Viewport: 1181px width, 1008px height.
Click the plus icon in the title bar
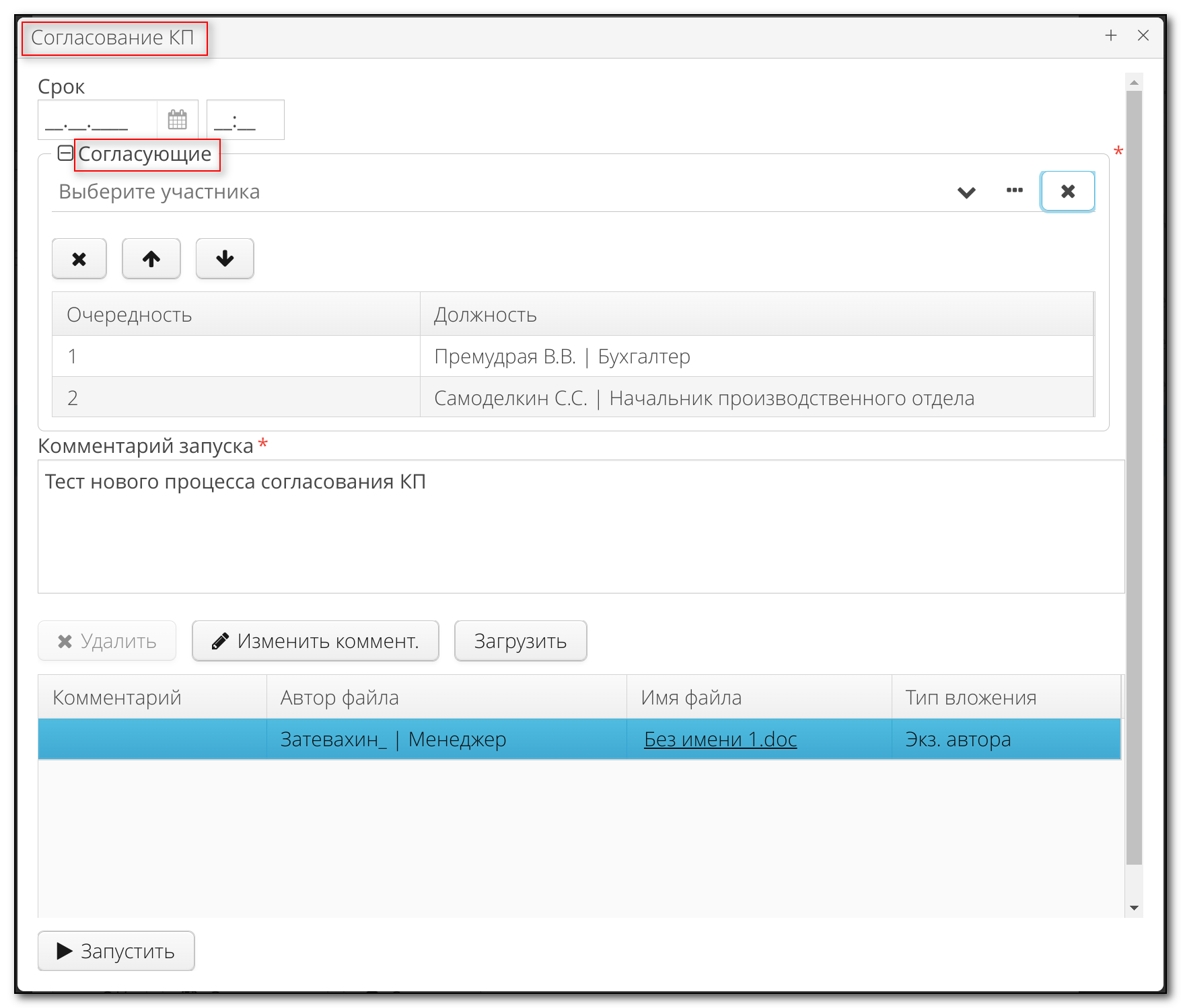pyautogui.click(x=1110, y=36)
